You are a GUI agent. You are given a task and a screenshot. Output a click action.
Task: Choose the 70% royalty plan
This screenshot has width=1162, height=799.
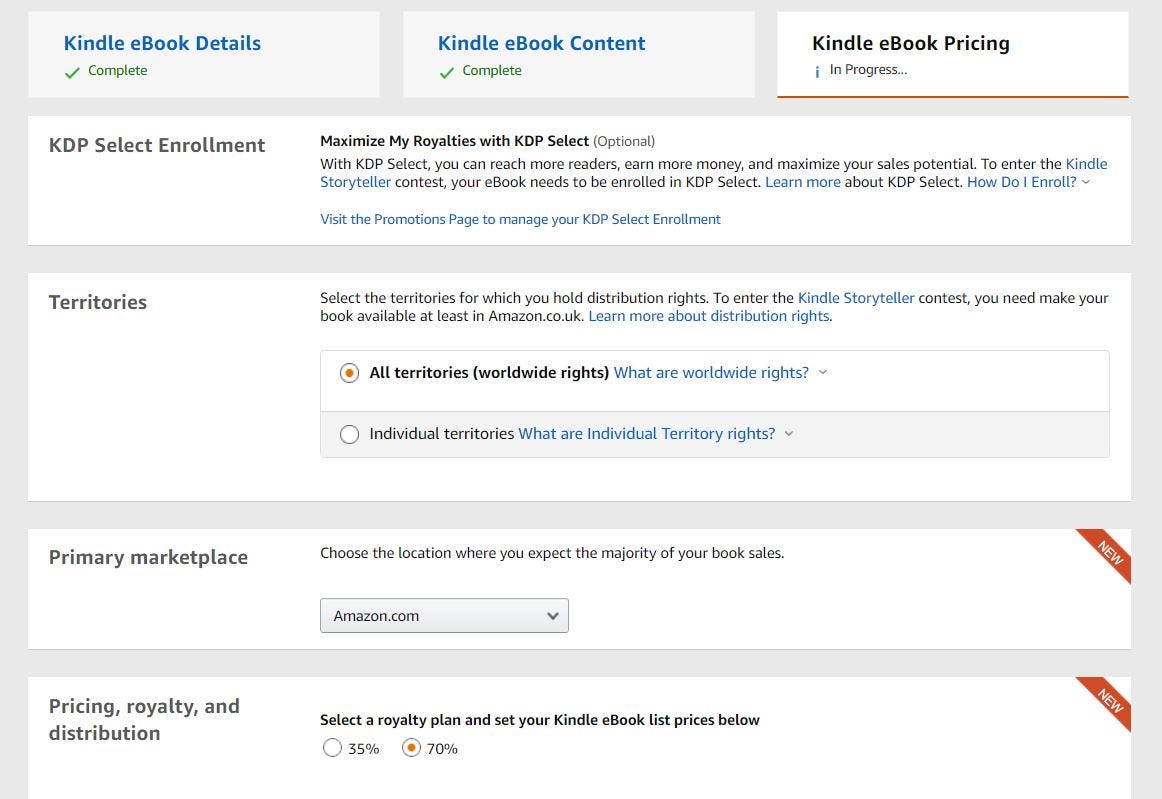(x=411, y=748)
